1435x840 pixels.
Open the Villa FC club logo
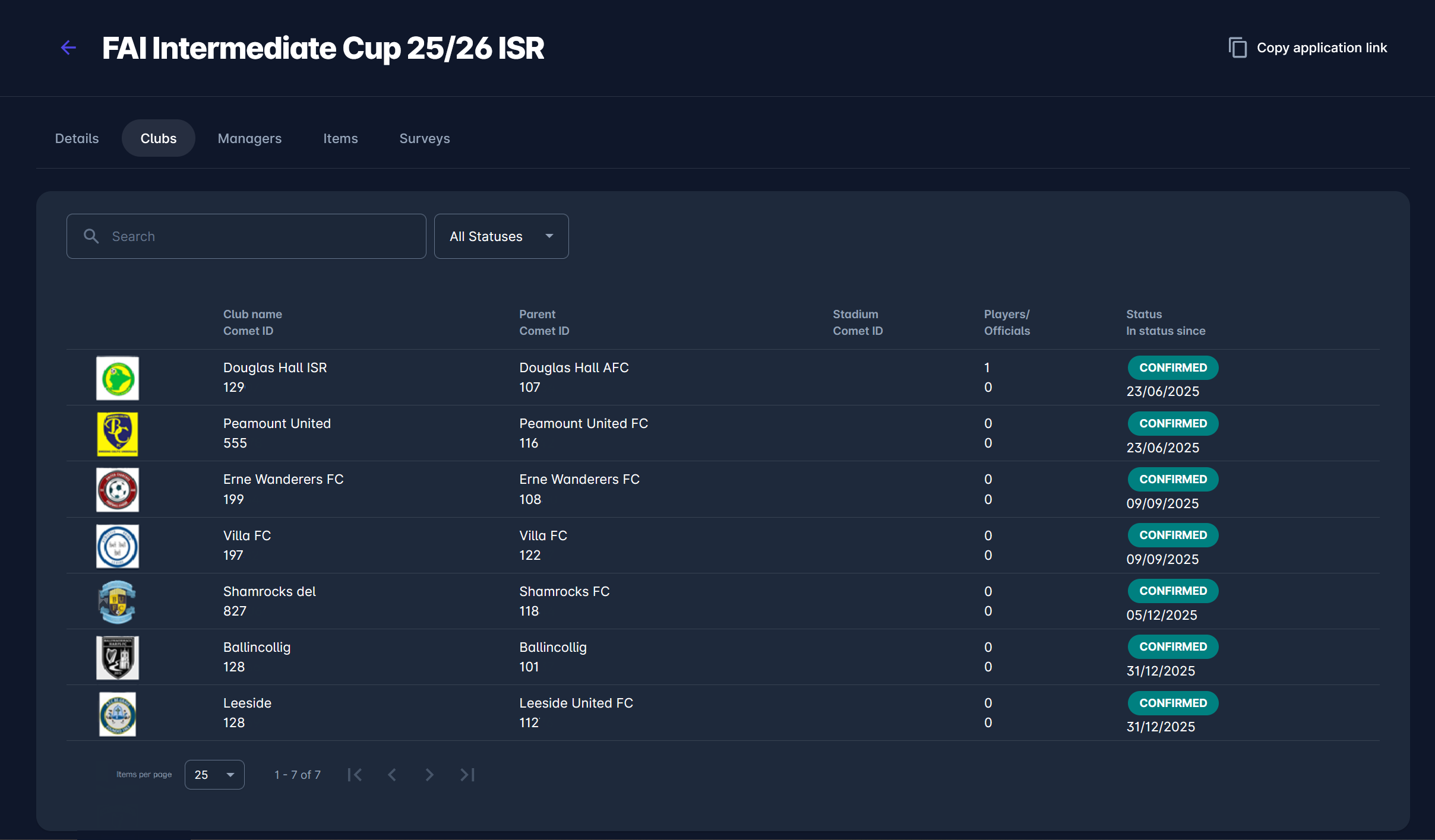118,546
